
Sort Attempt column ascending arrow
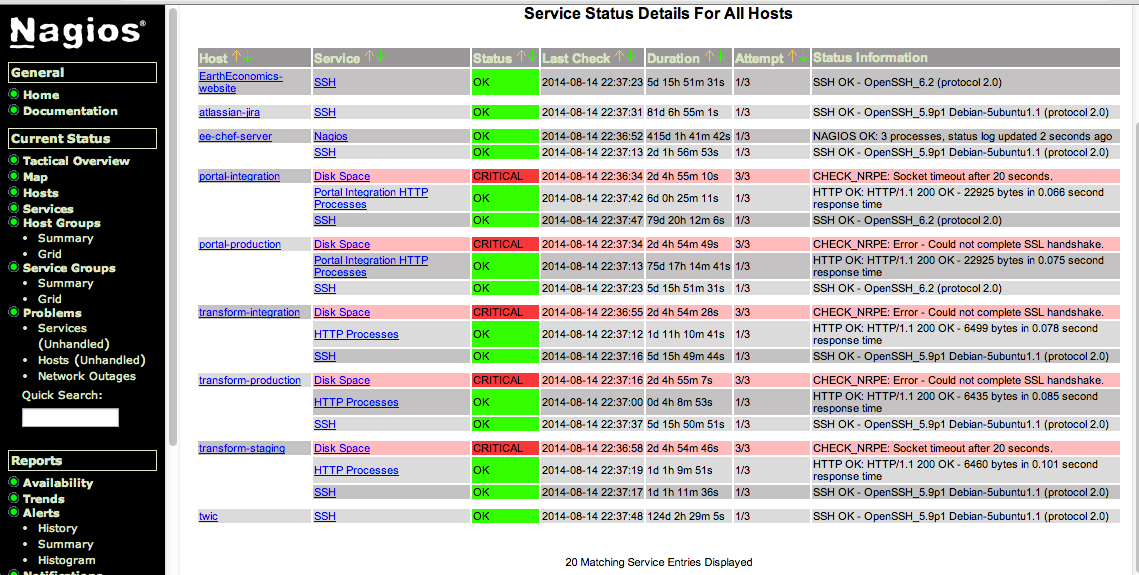793,58
